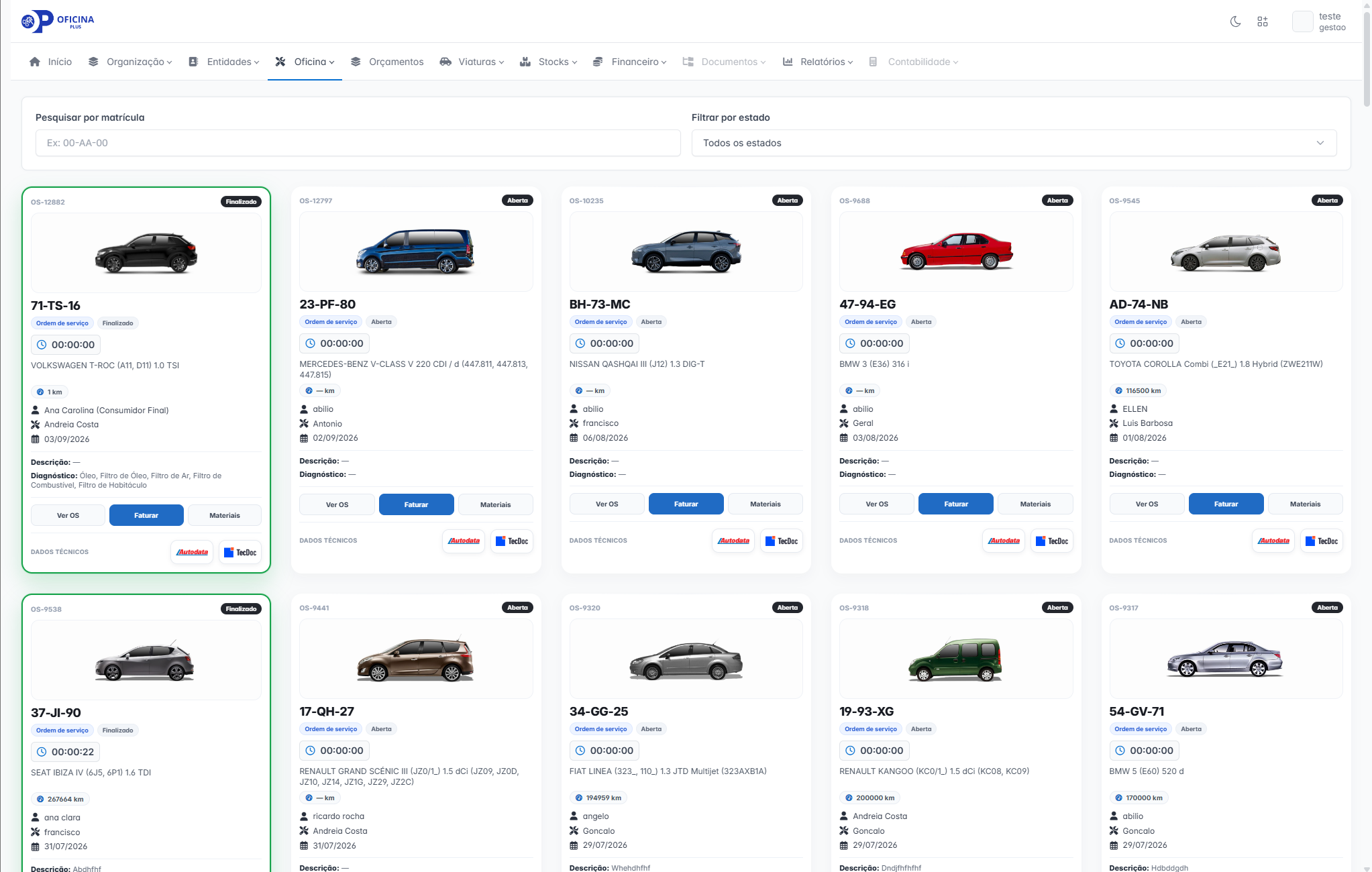Viewport: 1372px width, 872px height.
Task: Click Faturar for AD-74-NB
Action: coord(1226,504)
